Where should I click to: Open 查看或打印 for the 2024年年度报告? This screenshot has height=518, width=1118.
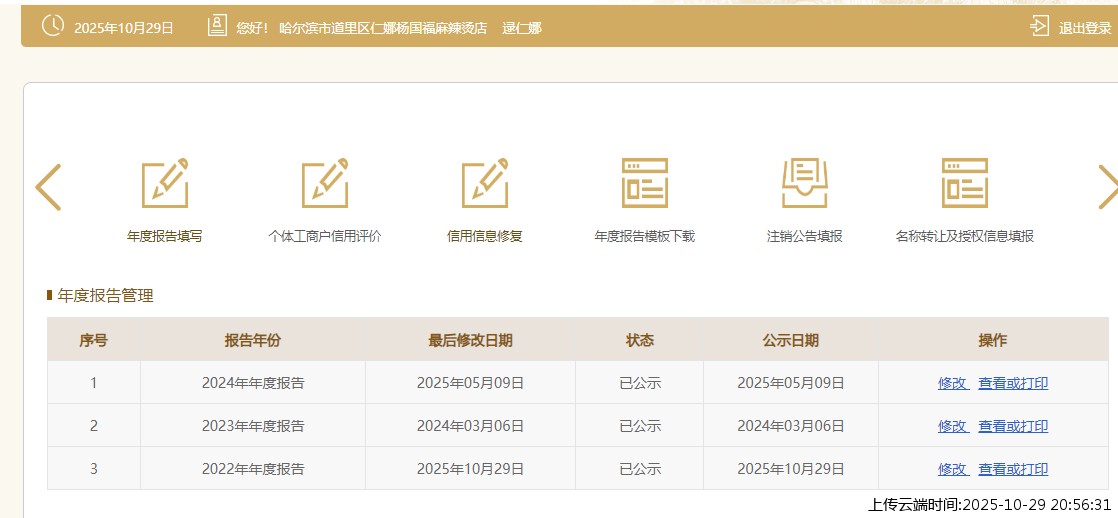[1013, 383]
